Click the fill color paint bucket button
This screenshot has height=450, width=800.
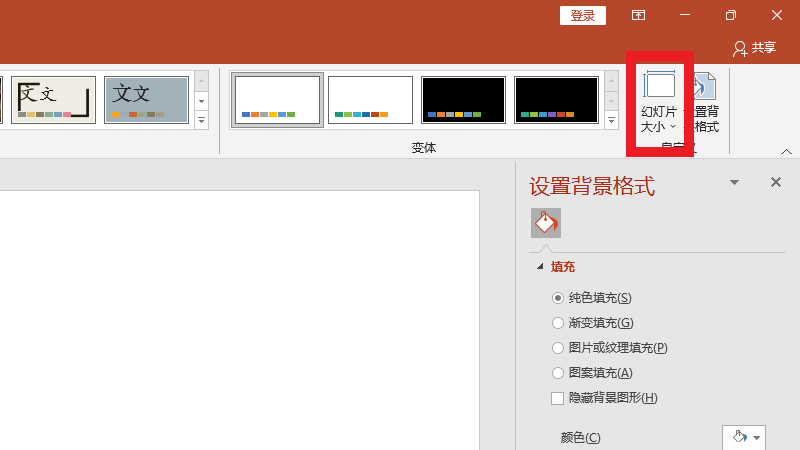tap(740, 437)
